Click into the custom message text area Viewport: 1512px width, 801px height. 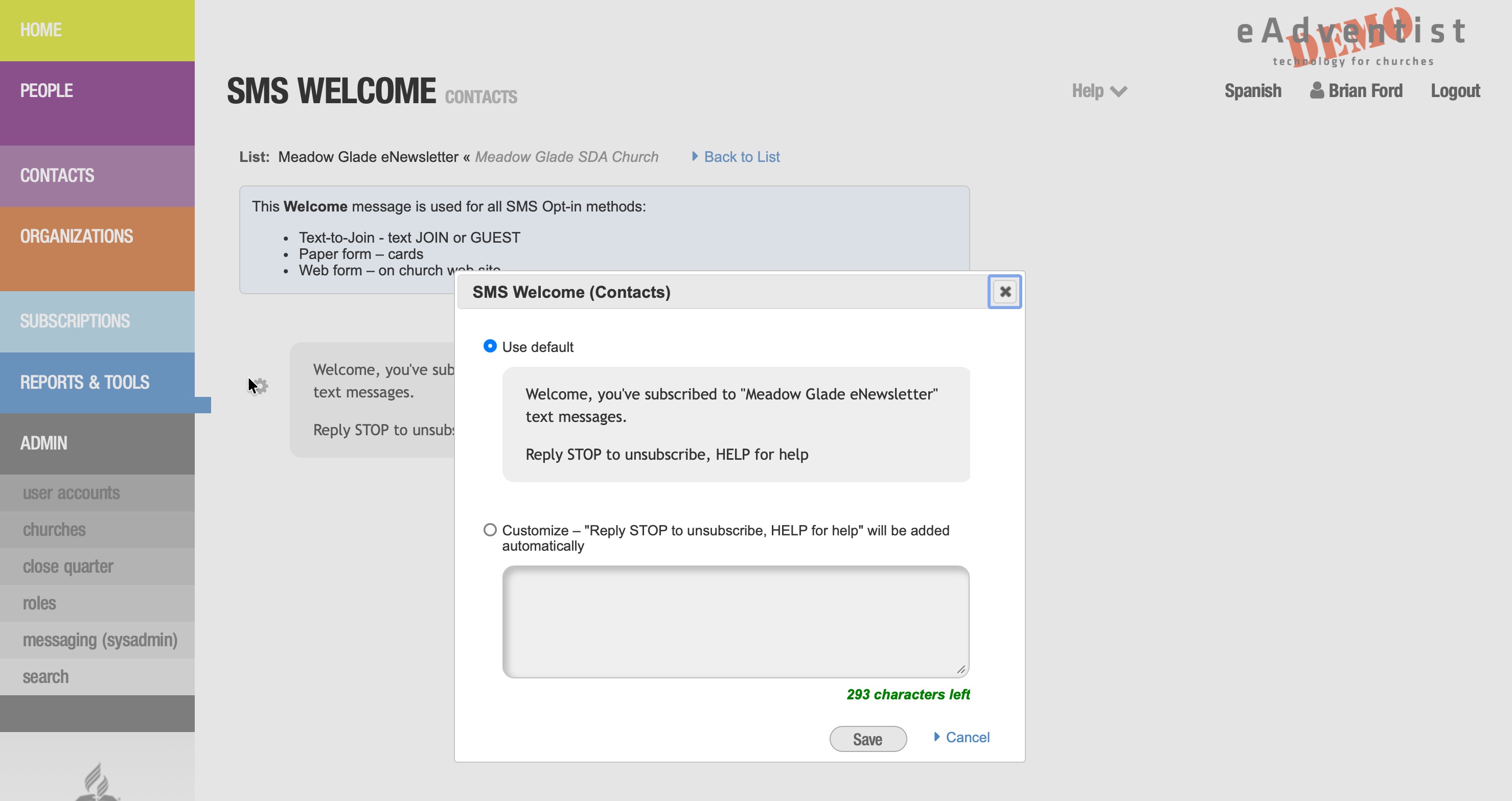736,621
